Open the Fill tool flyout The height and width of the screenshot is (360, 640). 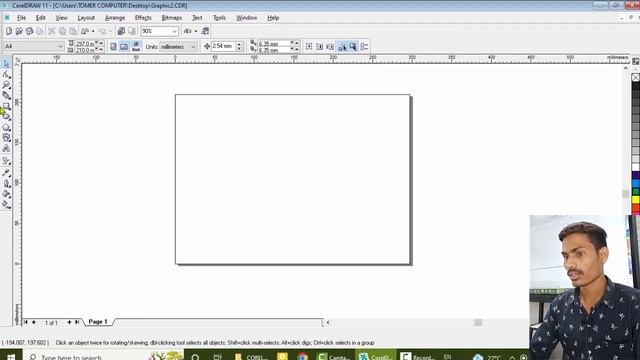coord(6,194)
